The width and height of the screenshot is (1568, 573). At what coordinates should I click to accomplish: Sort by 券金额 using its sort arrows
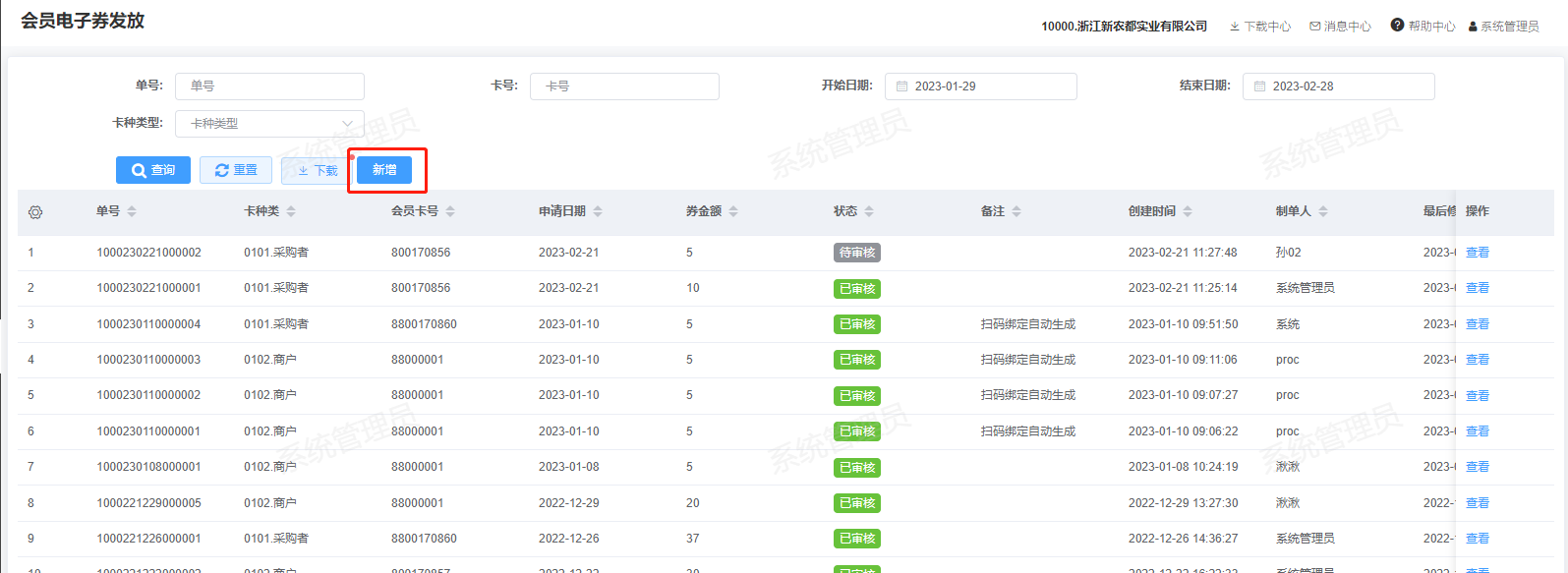[x=733, y=211]
